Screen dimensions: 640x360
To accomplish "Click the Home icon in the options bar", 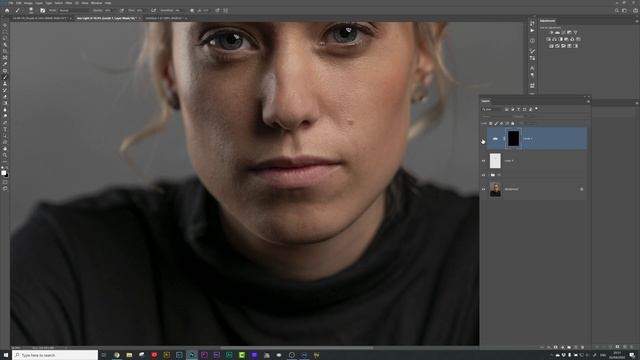I will [7, 11].
